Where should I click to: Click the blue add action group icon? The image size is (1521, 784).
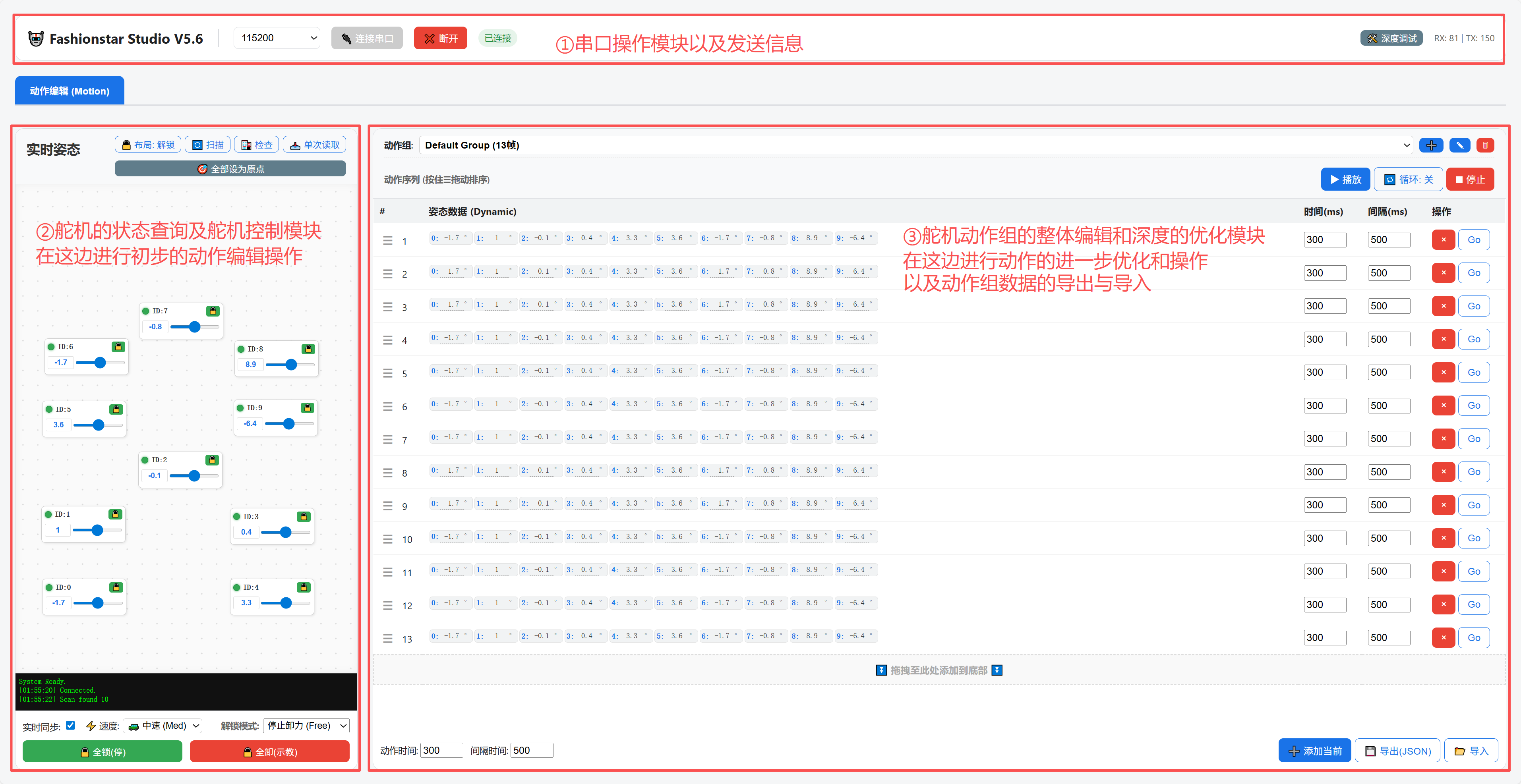[1431, 145]
